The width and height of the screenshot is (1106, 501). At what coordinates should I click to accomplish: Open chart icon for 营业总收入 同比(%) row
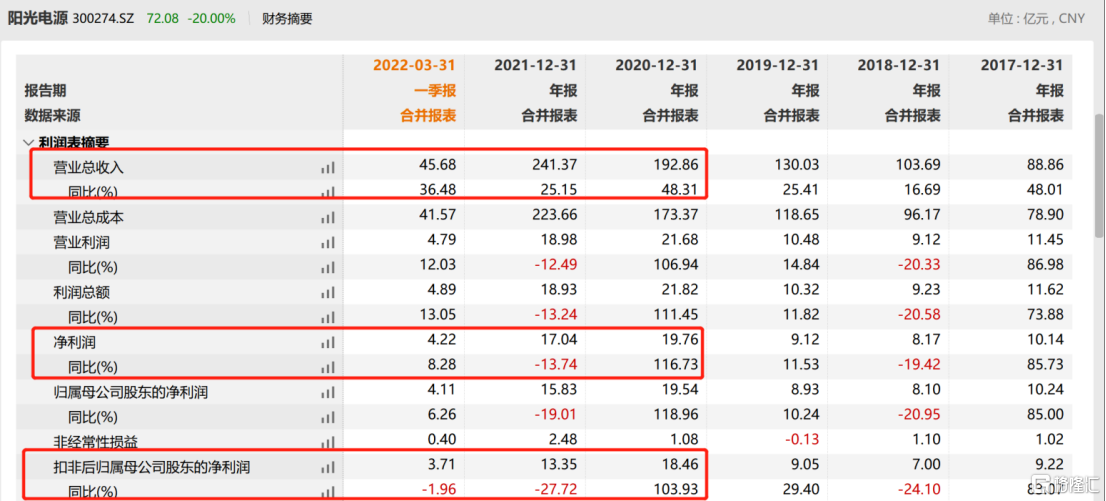(x=328, y=192)
